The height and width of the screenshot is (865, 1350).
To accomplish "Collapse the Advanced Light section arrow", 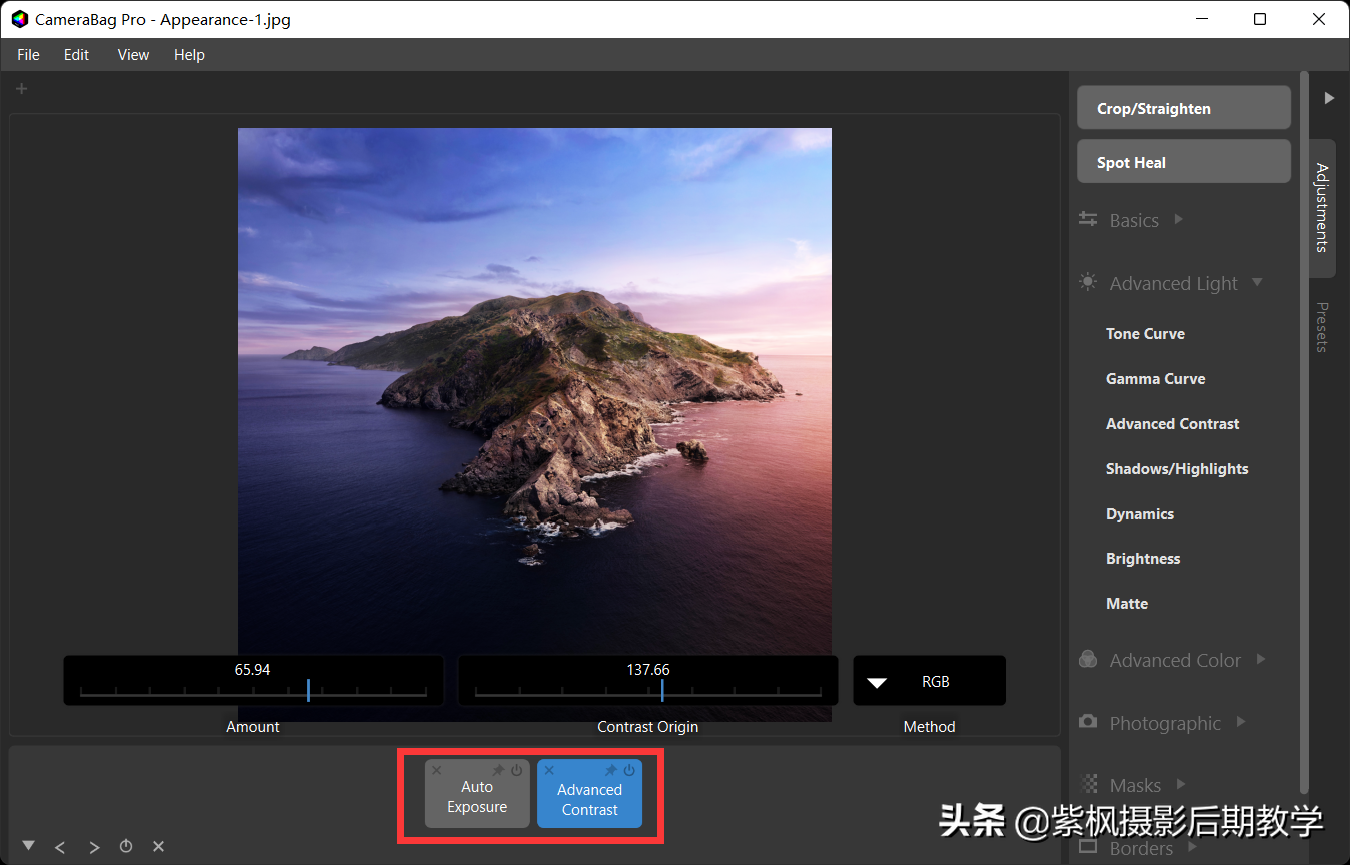I will tap(1257, 283).
